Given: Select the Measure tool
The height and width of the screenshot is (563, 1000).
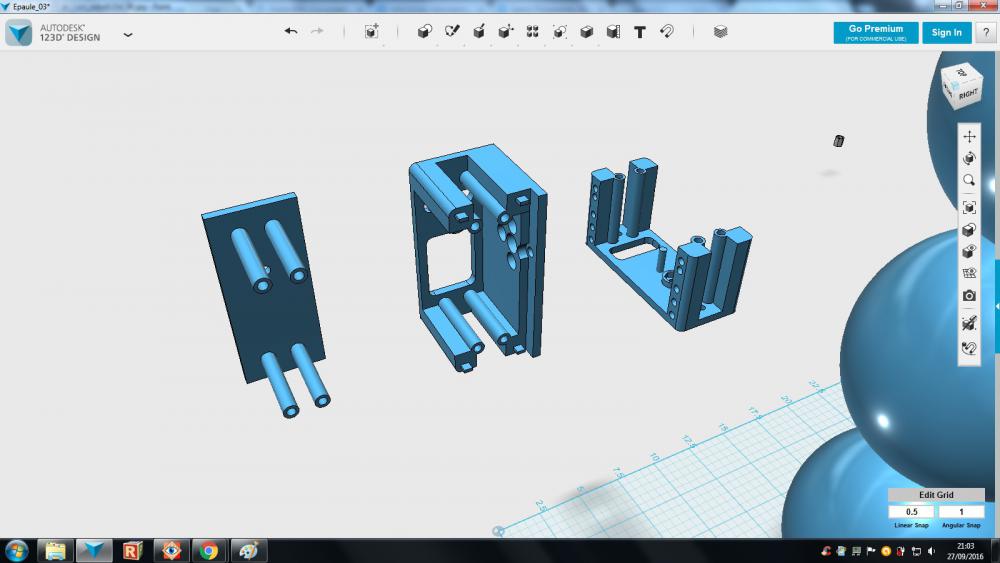Looking at the screenshot, I should pos(614,31).
